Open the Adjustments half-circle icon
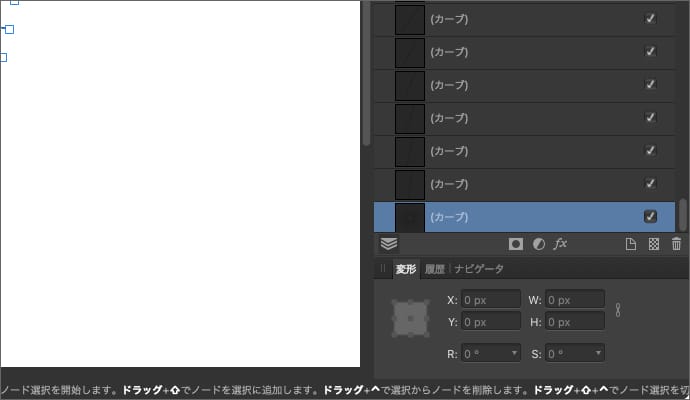This screenshot has width=690, height=400. pyautogui.click(x=538, y=243)
